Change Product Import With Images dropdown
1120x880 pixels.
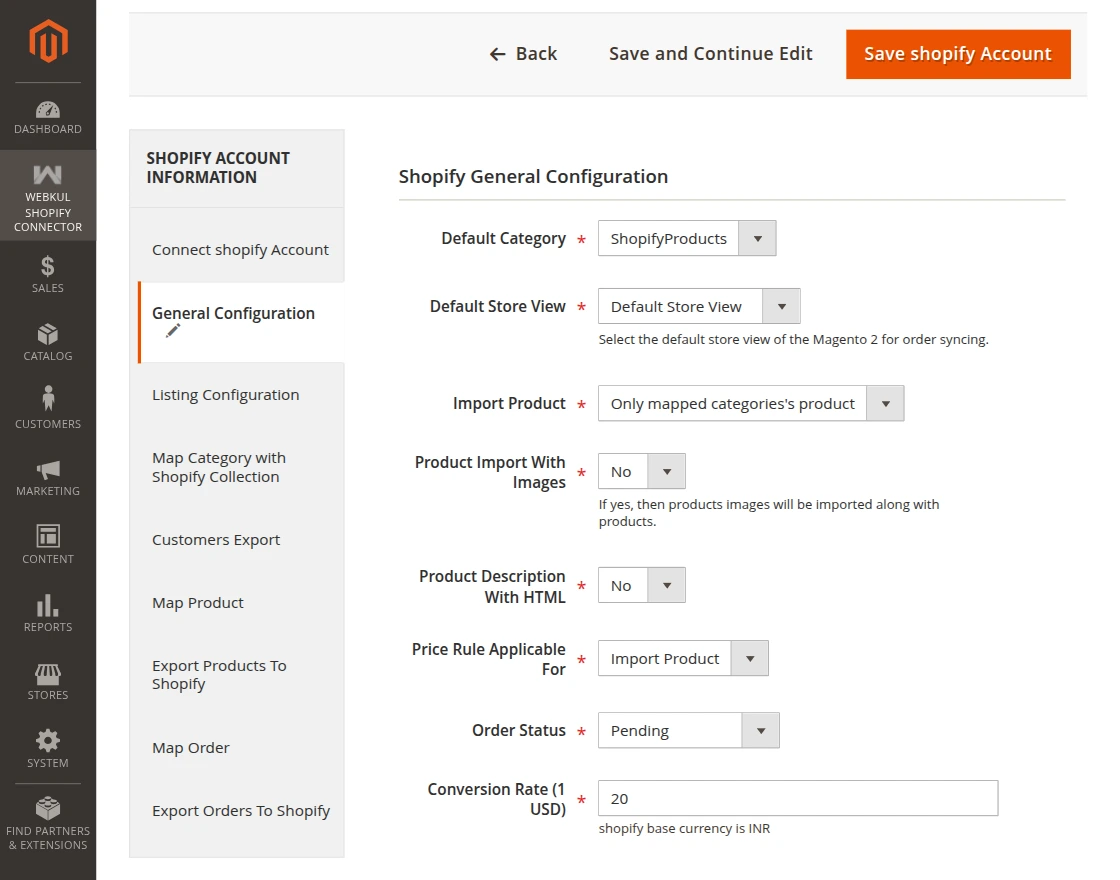(x=667, y=471)
